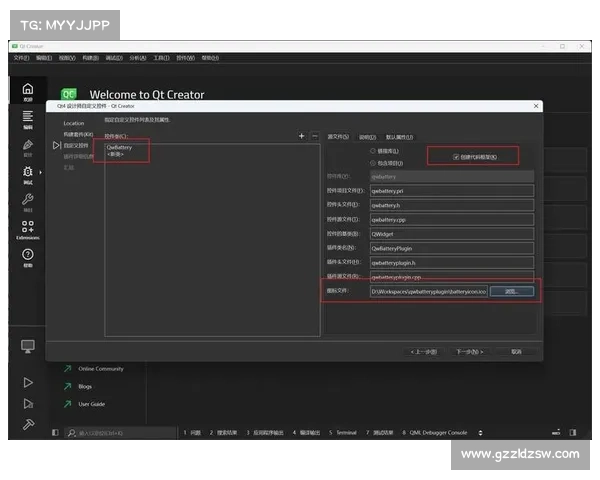Open the 5 Terminal output pane

click(x=342, y=433)
